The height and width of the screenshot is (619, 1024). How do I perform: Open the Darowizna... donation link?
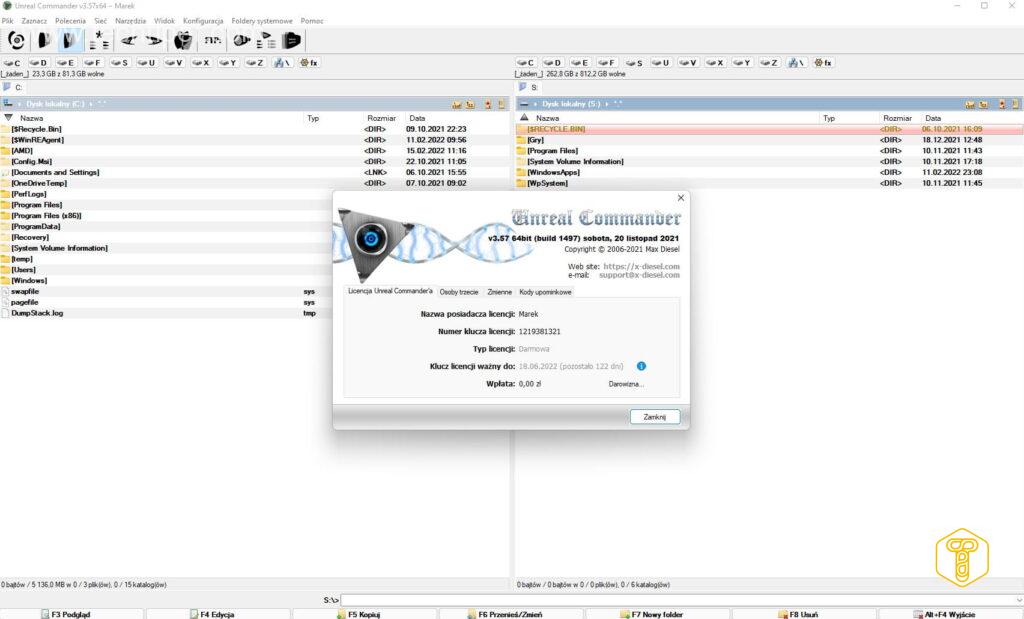point(626,384)
